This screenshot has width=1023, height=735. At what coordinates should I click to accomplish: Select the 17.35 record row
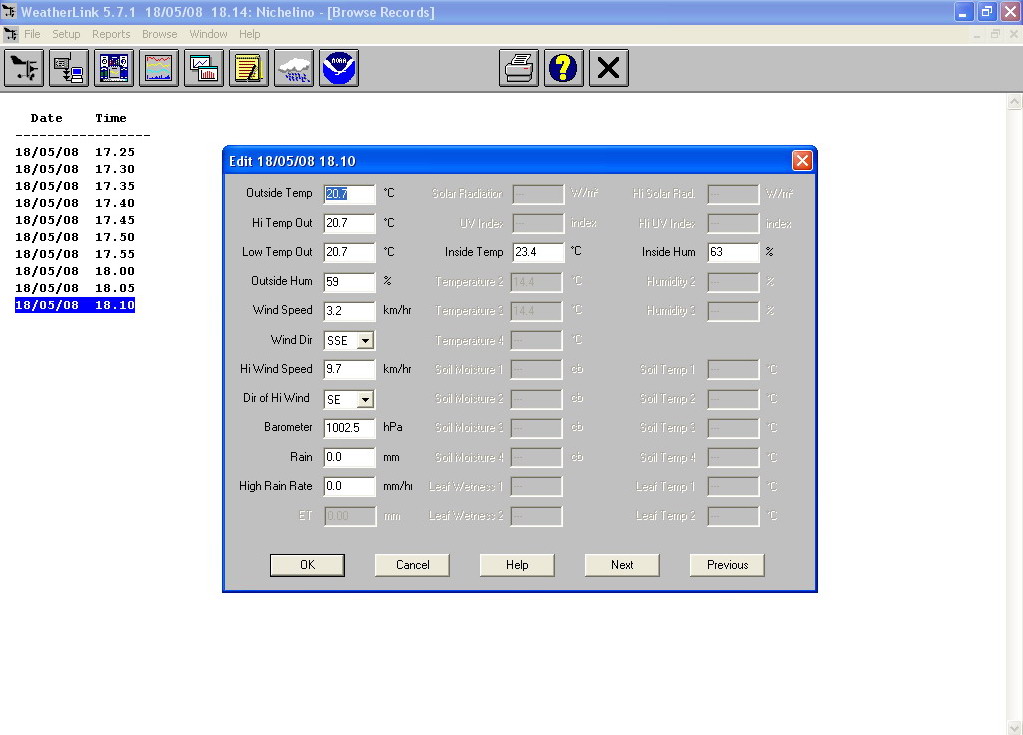click(75, 186)
